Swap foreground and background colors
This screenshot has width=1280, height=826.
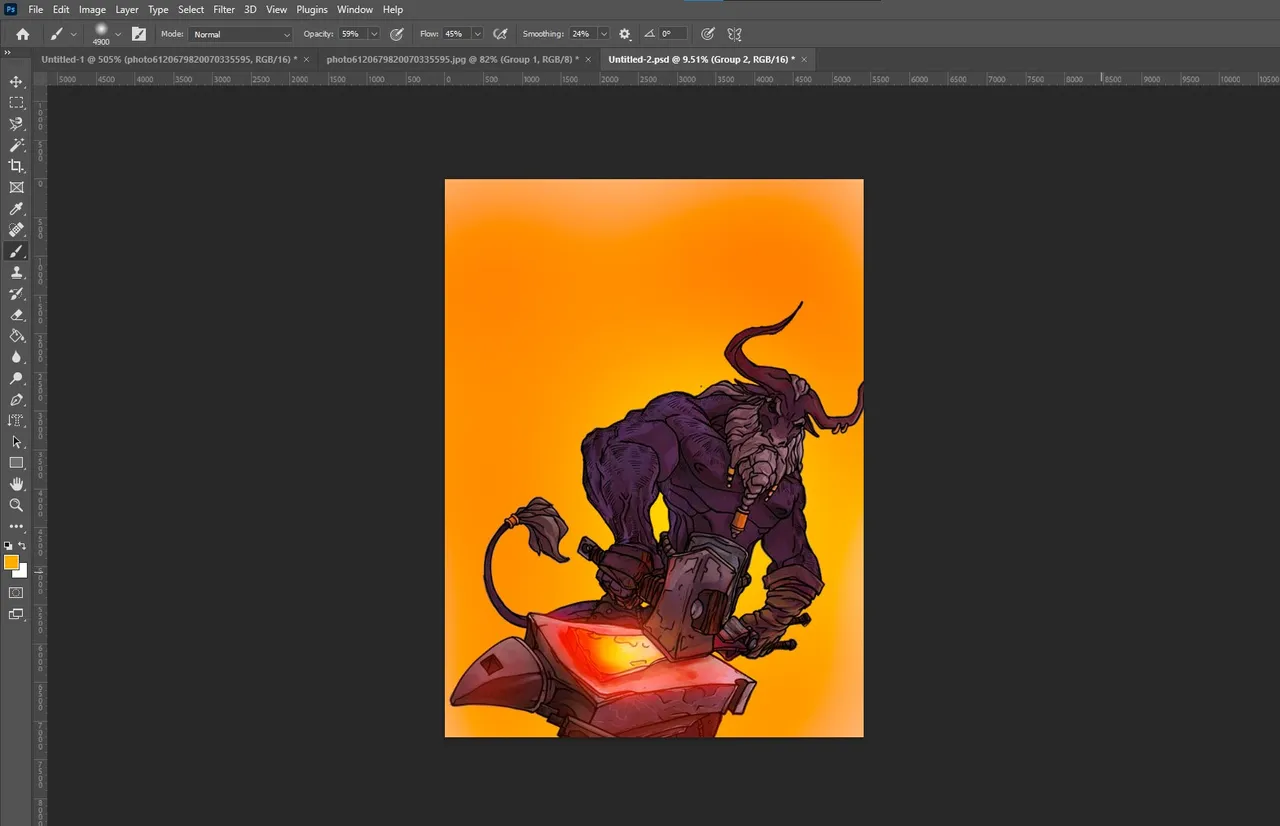point(22,546)
